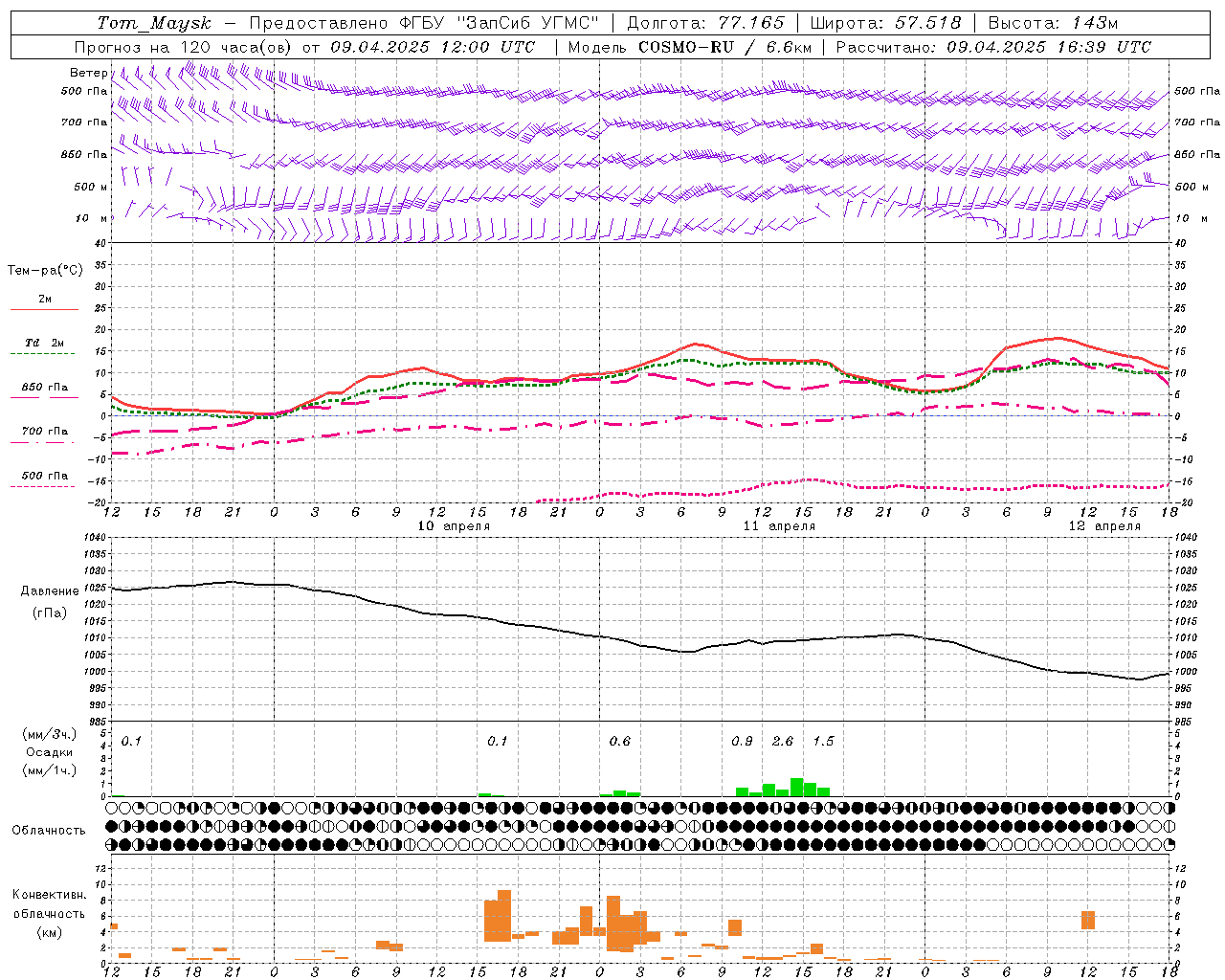Click the (км) unit under облачность
Viewport: 1225px width, 980px height.
click(x=49, y=932)
